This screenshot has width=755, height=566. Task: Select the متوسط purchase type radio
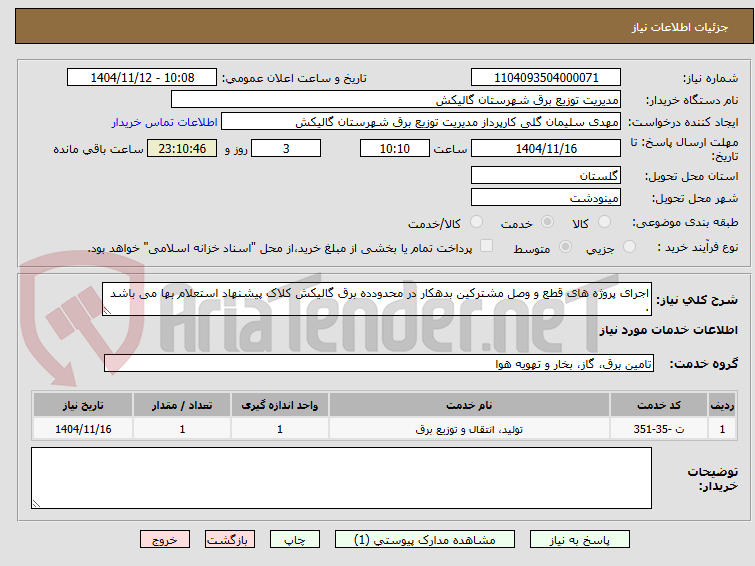pos(565,247)
